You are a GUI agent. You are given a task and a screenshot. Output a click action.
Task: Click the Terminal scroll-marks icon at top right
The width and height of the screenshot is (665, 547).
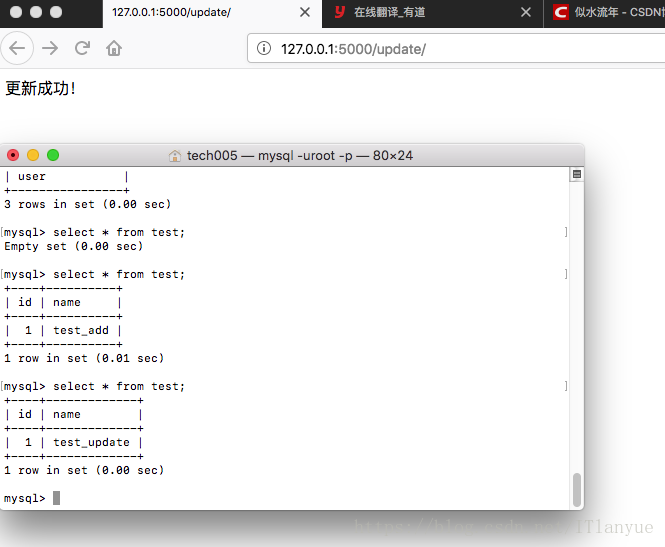577,174
